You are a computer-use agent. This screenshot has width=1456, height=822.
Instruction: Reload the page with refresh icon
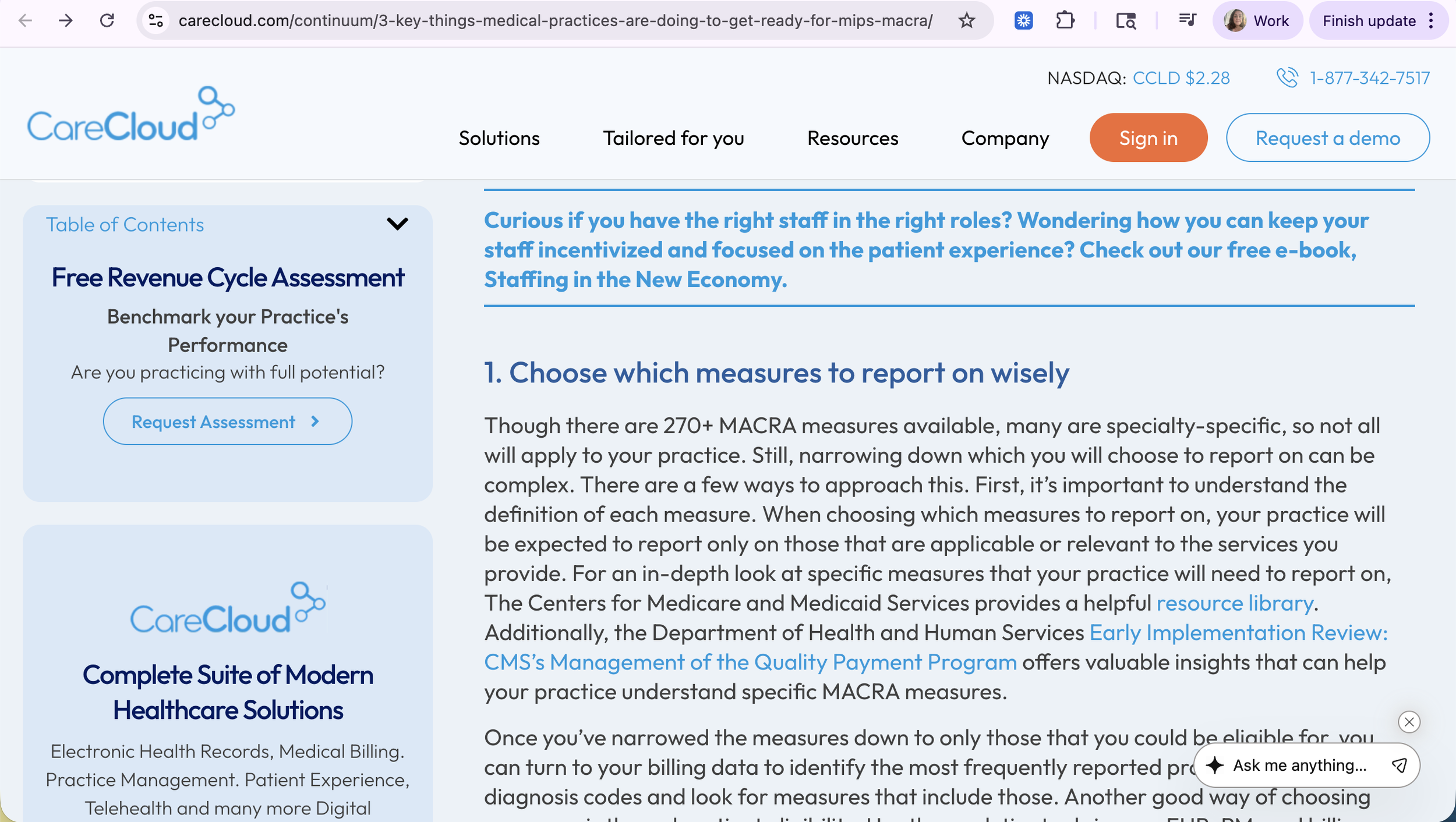point(107,21)
